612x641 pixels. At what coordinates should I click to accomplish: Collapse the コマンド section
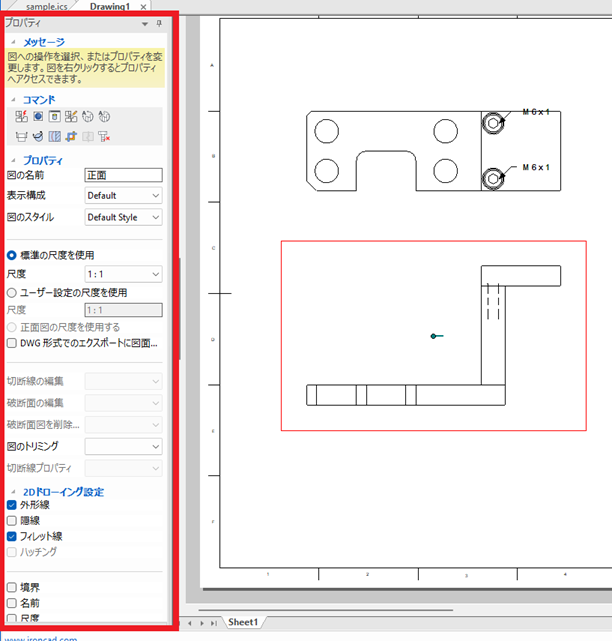(x=13, y=99)
